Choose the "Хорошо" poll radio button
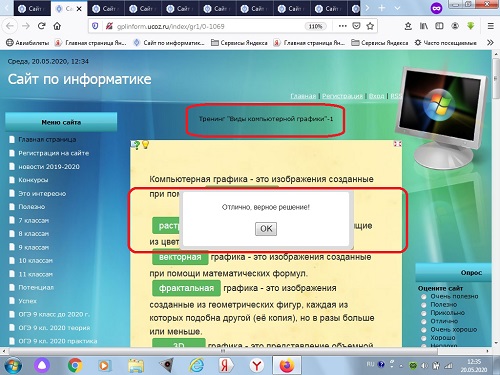The height and width of the screenshot is (375, 500). [x=424, y=338]
